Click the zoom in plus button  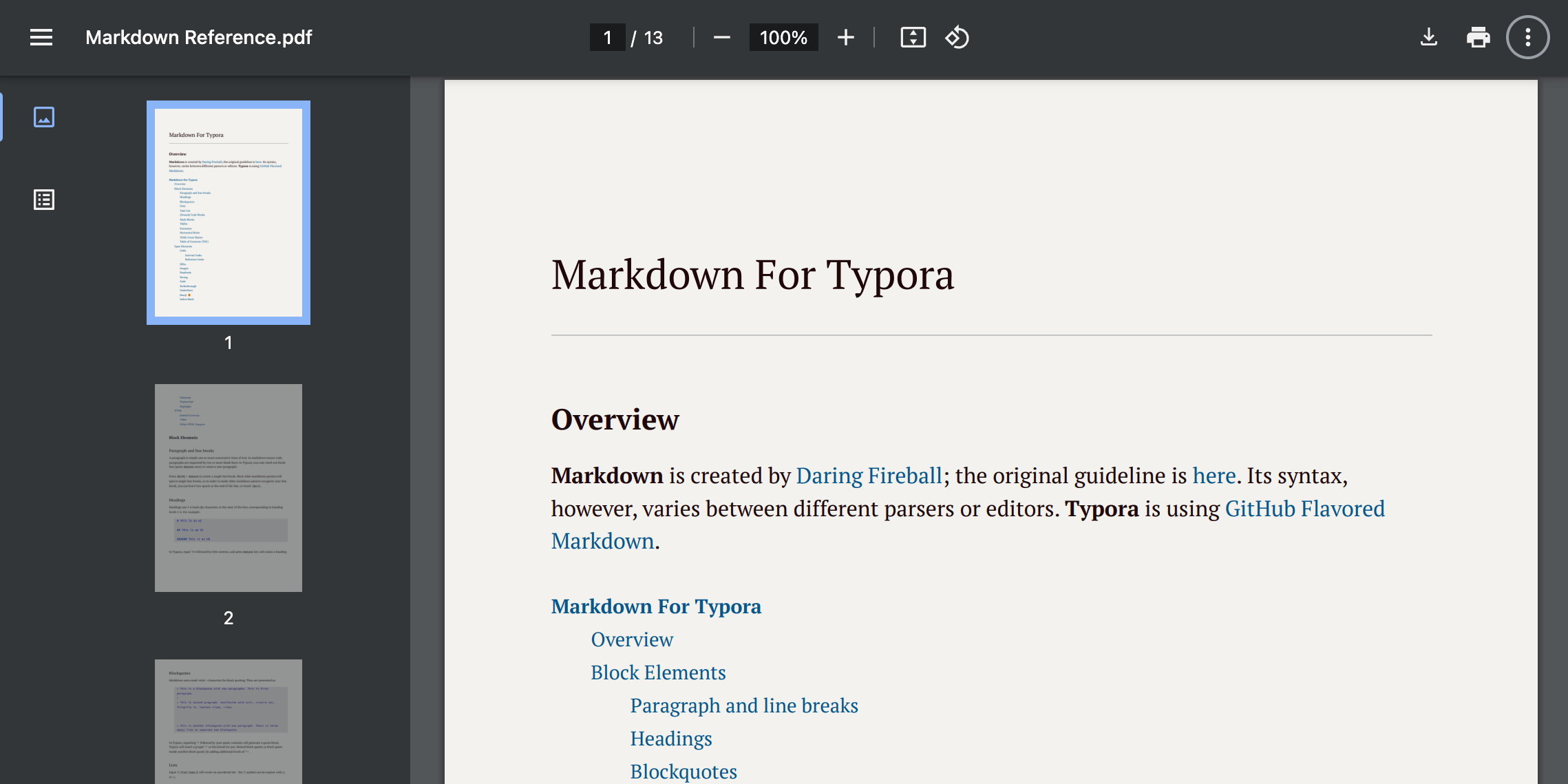[845, 37]
